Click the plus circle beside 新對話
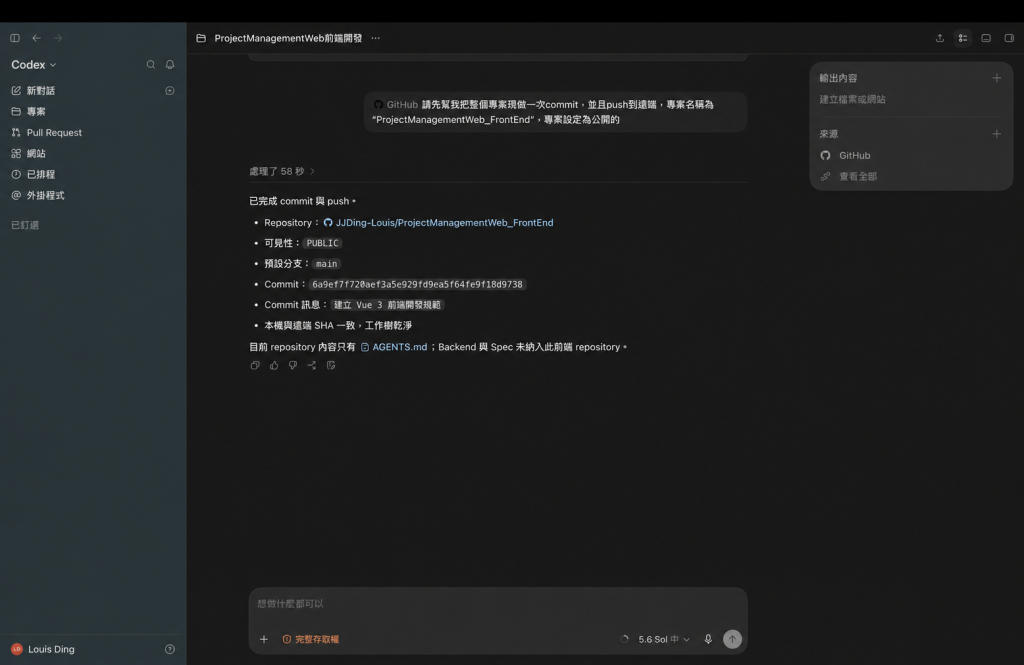This screenshot has height=665, width=1024. 170,91
